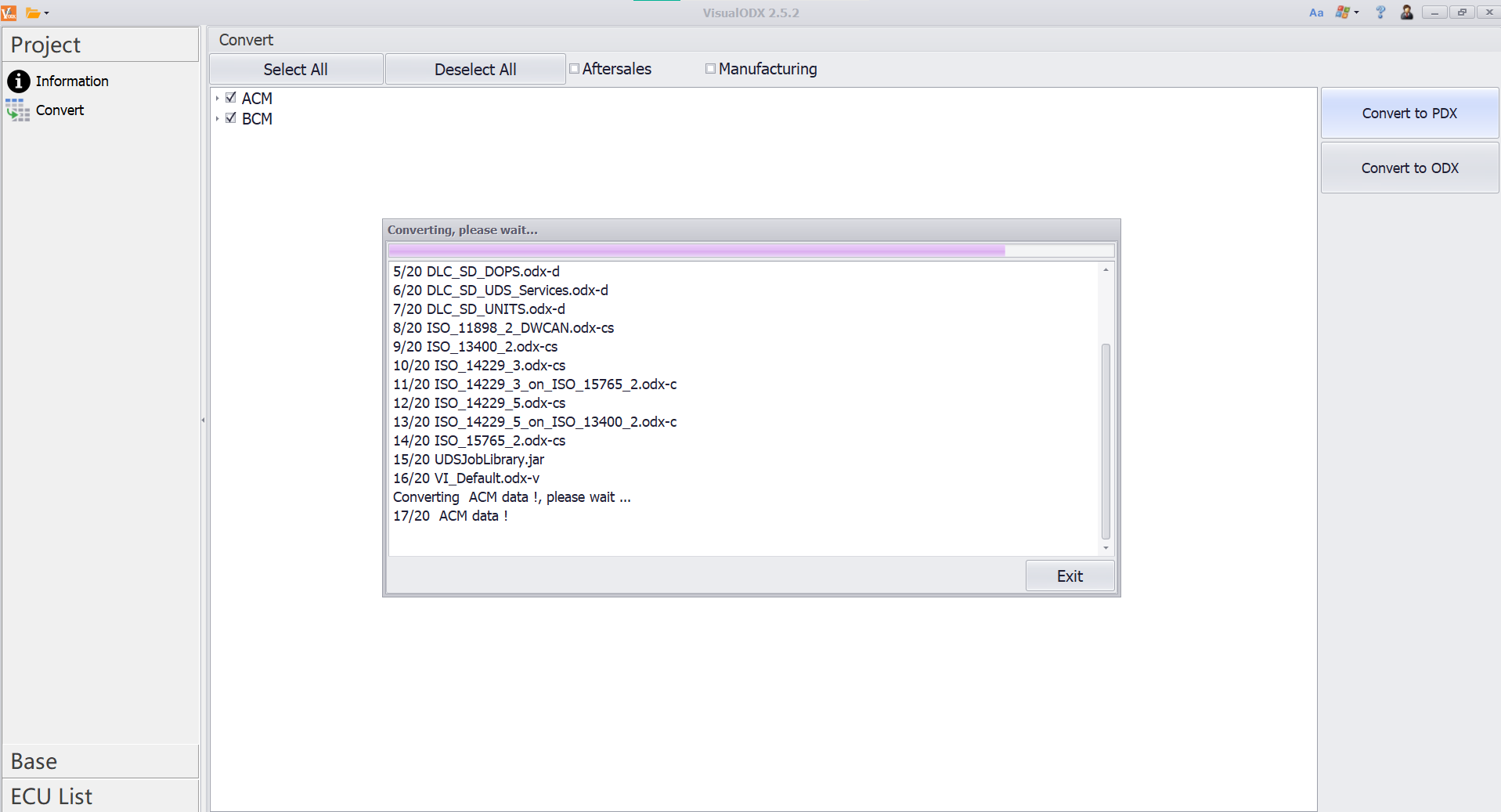Open help via the question mark icon
The width and height of the screenshot is (1501, 812).
tap(1380, 13)
